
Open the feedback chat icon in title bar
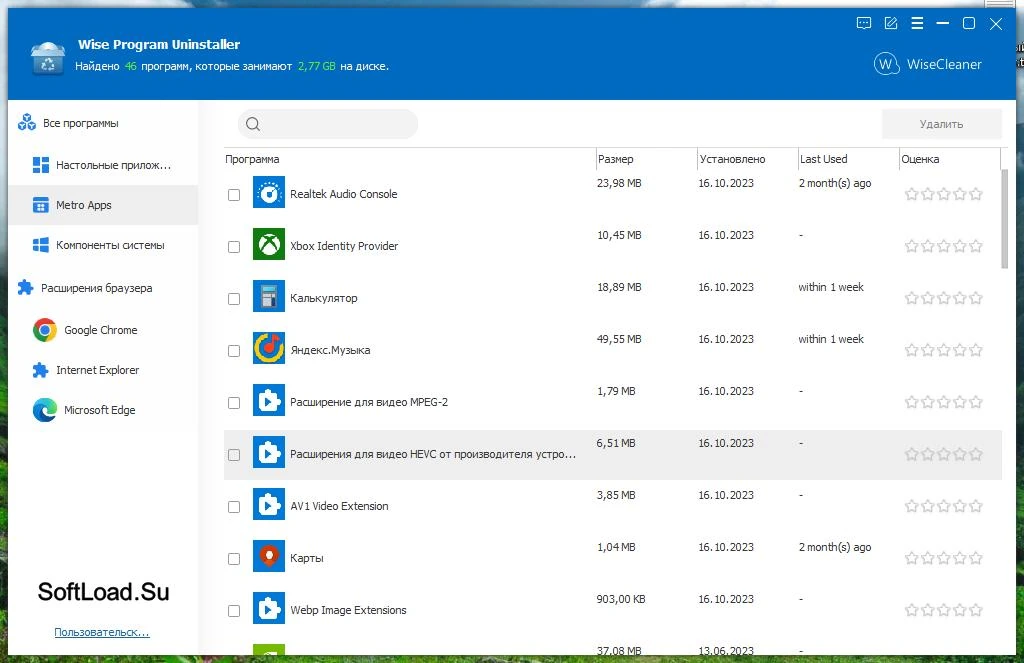point(863,24)
